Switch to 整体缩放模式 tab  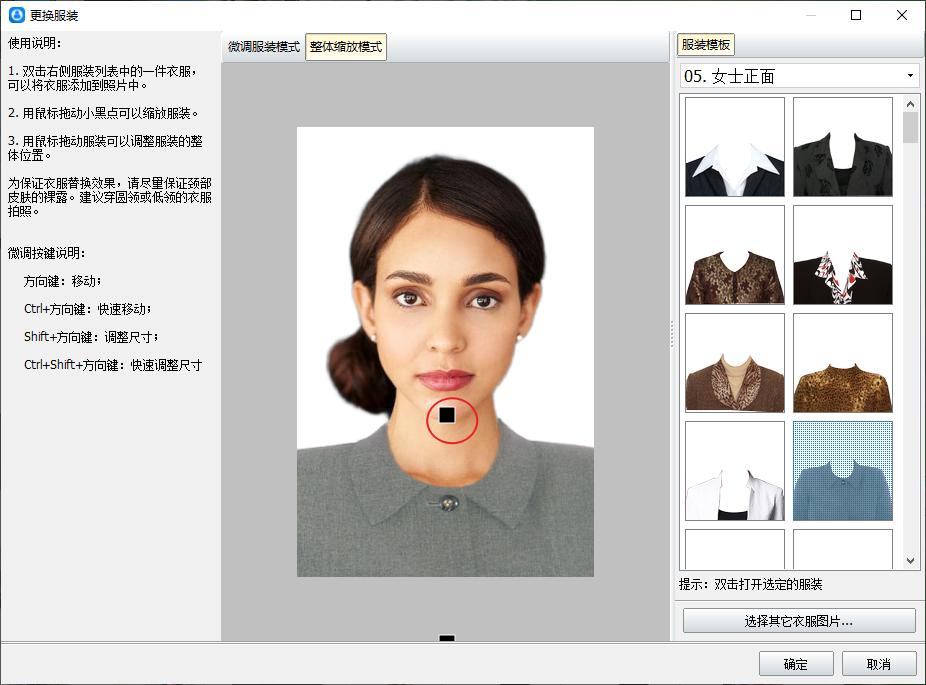click(346, 47)
